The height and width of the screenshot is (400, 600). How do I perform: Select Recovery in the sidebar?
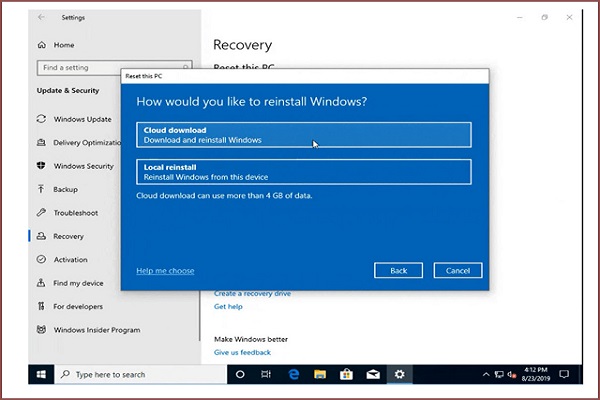tap(68, 236)
